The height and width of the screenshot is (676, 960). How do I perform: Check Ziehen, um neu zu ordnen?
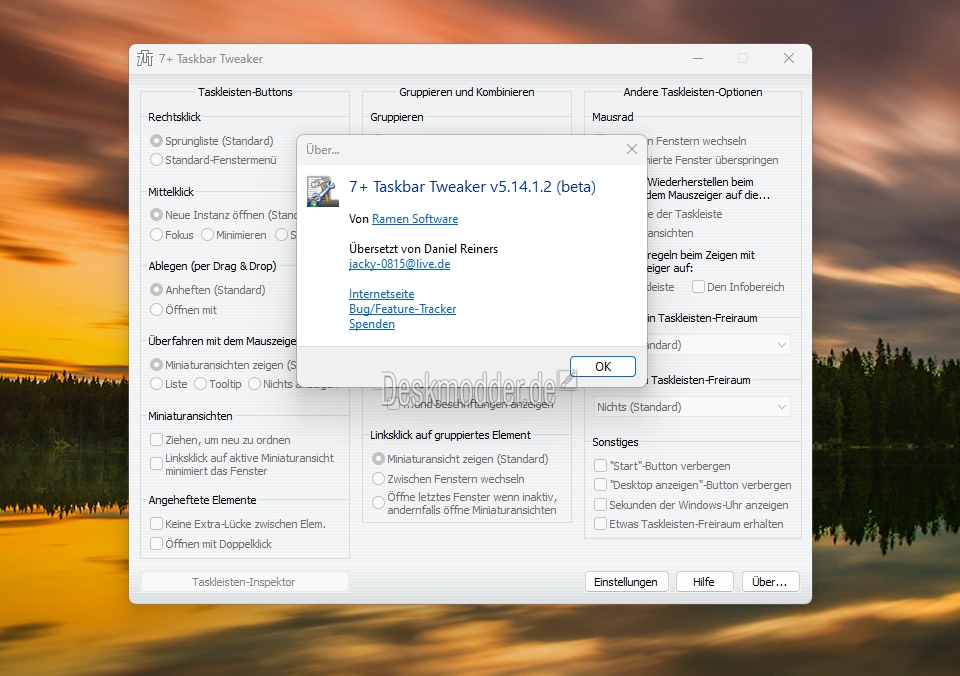(157, 440)
